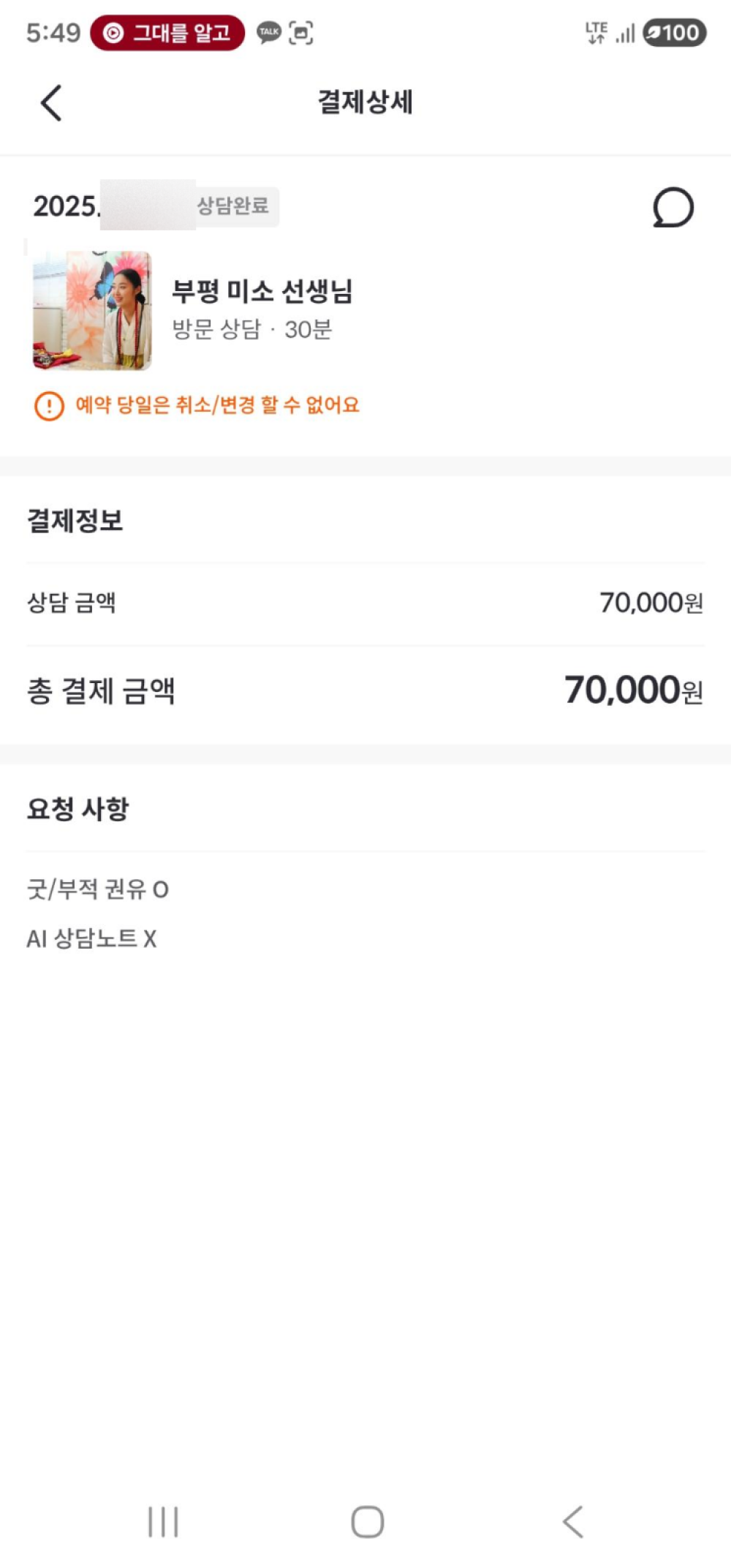Tap the back arrow in the header
The image size is (731, 1568).
[x=50, y=102]
